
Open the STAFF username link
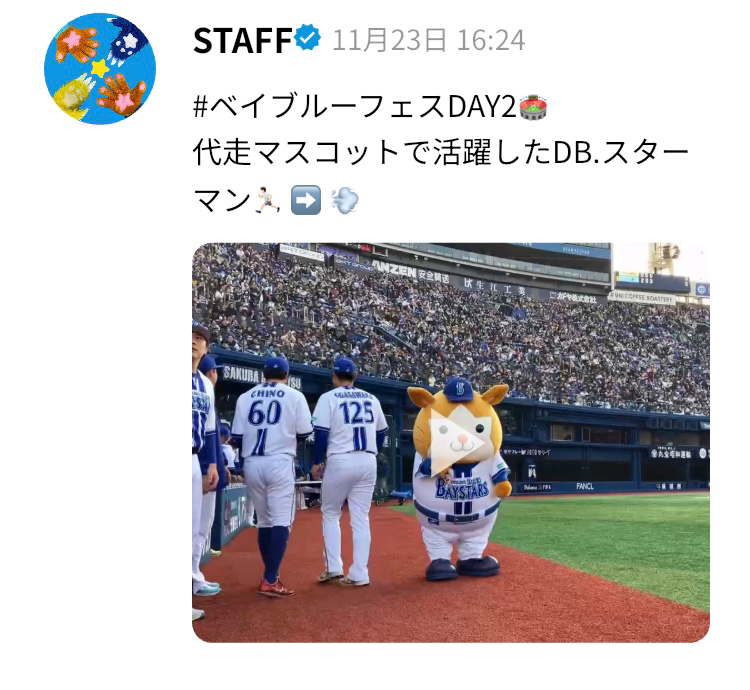[x=243, y=40]
